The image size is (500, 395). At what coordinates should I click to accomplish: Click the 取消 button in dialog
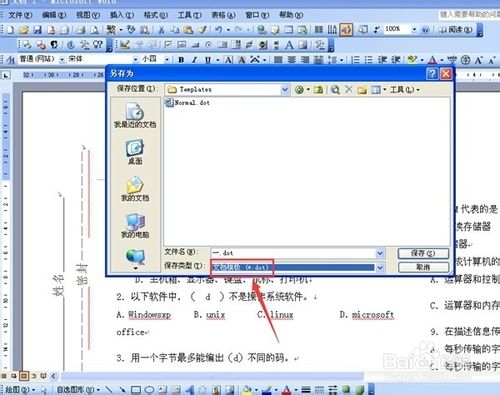pyautogui.click(x=423, y=267)
